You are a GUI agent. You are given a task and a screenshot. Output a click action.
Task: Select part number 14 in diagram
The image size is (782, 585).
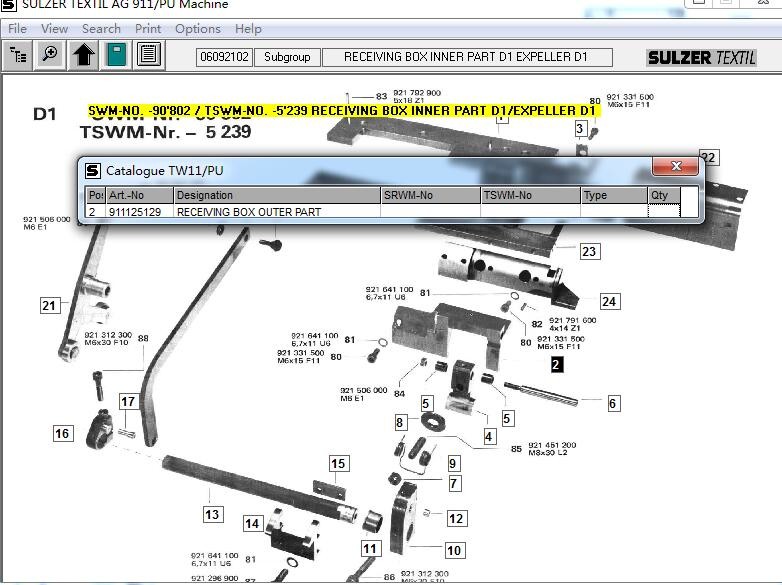pos(252,524)
